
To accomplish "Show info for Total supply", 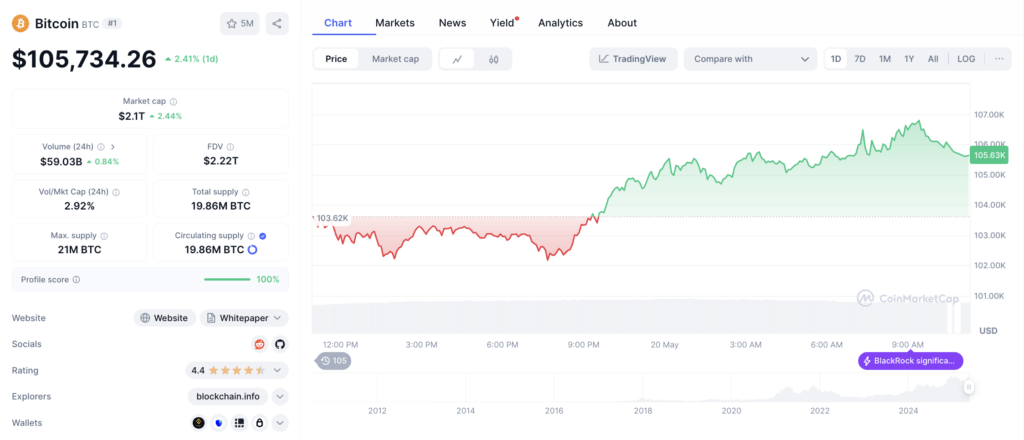I will (246, 193).
